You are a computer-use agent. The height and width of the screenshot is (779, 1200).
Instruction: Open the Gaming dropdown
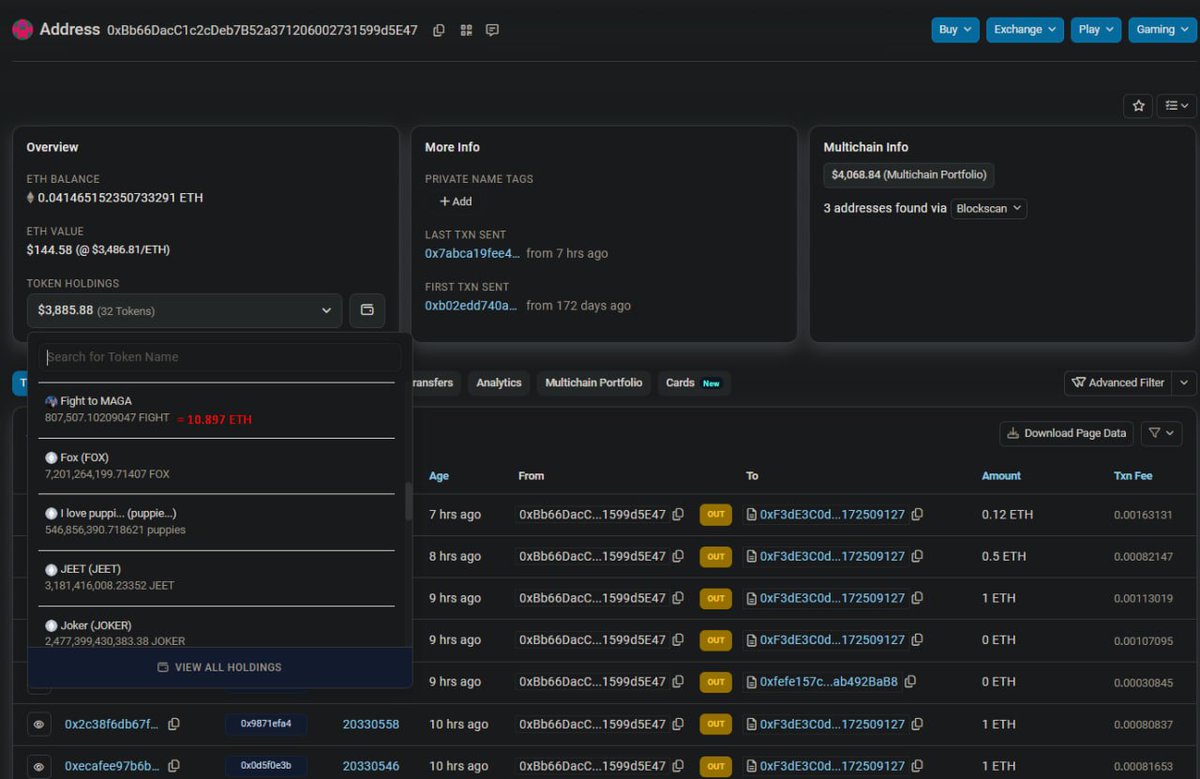tap(1162, 30)
